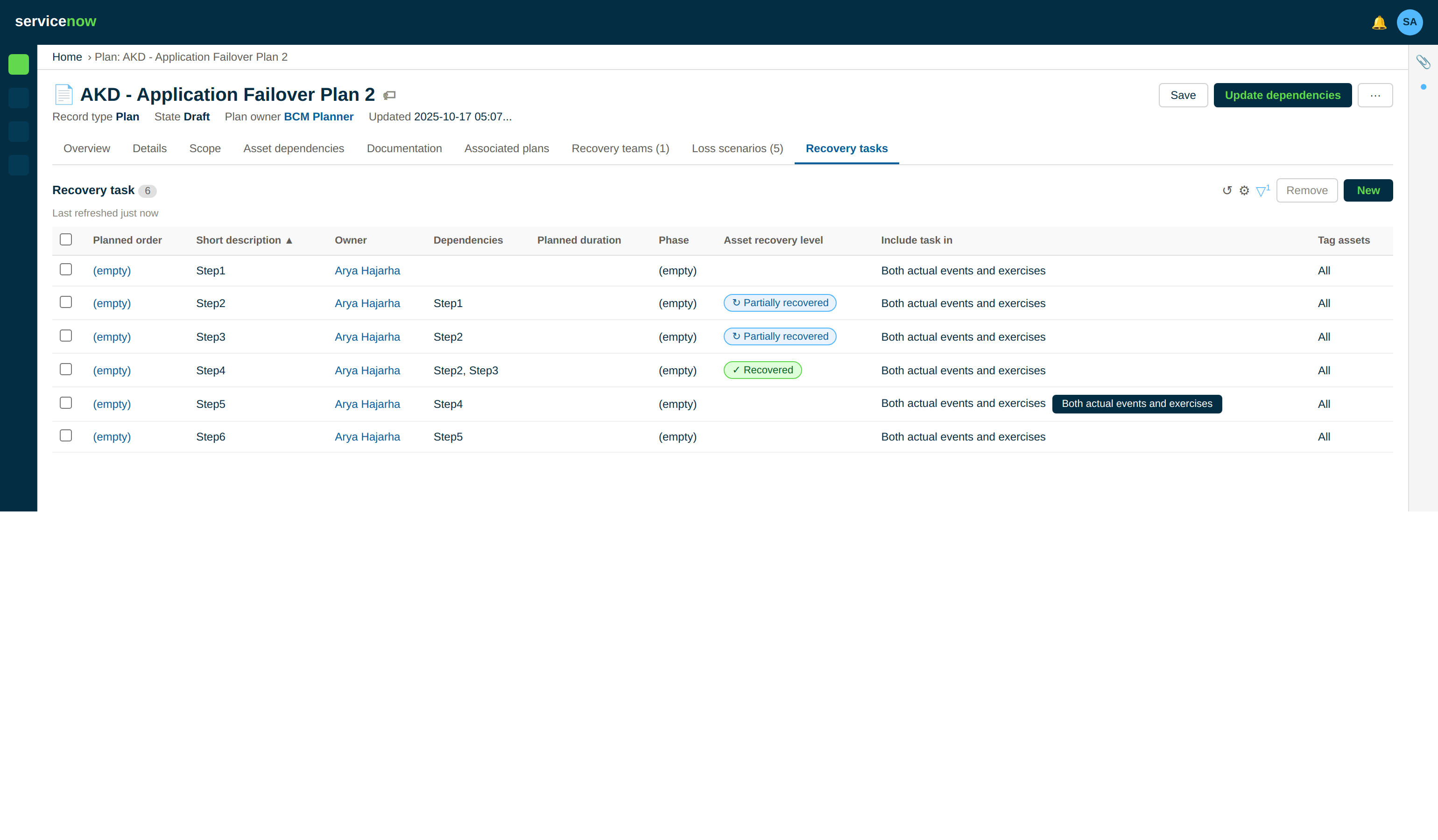The height and width of the screenshot is (840, 1438).
Task: Go to Home breadcrumb link
Action: pyautogui.click(x=67, y=57)
